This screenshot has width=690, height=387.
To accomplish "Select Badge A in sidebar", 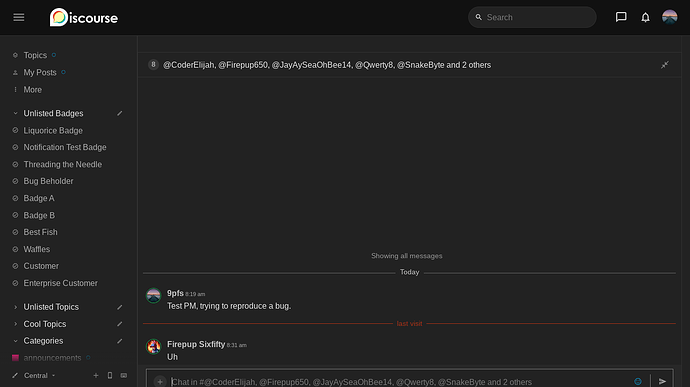I will [39, 198].
